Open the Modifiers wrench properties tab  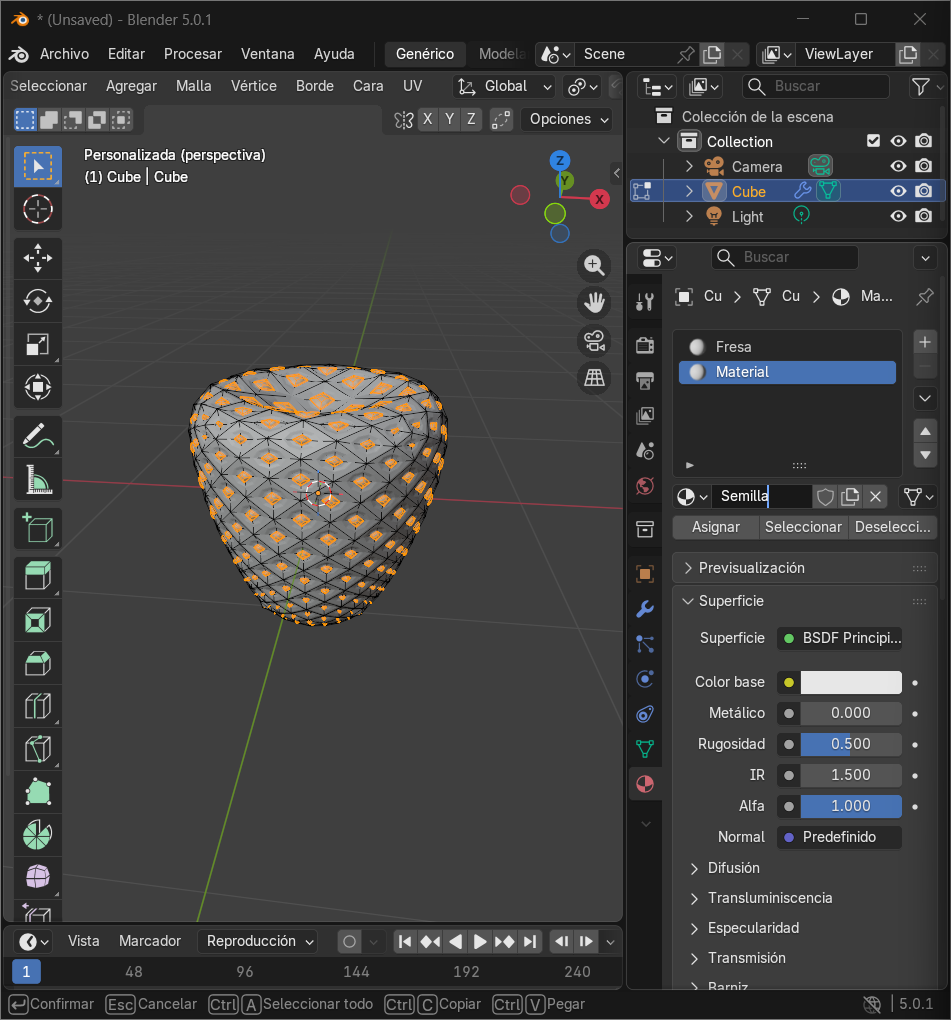click(x=645, y=609)
